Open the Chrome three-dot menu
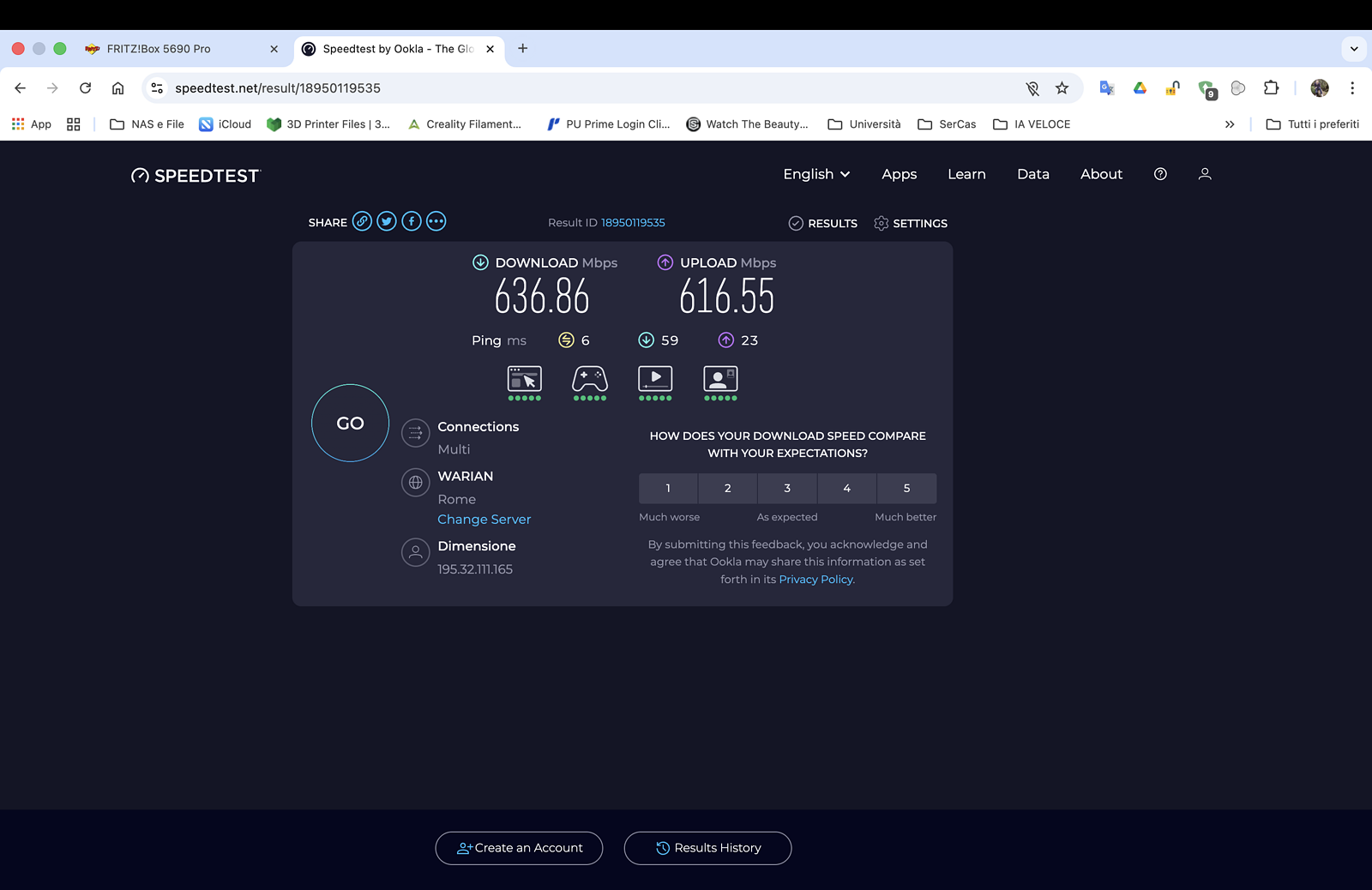1372x890 pixels. tap(1352, 87)
